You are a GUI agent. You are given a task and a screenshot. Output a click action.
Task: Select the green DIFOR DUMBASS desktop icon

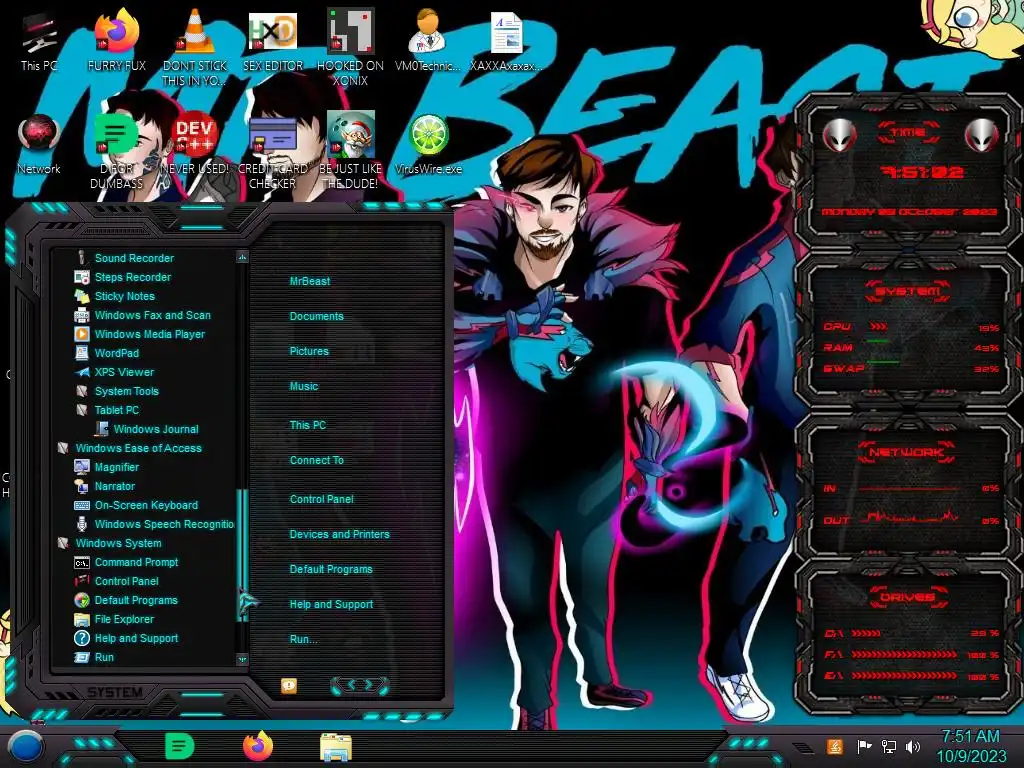pos(116,152)
